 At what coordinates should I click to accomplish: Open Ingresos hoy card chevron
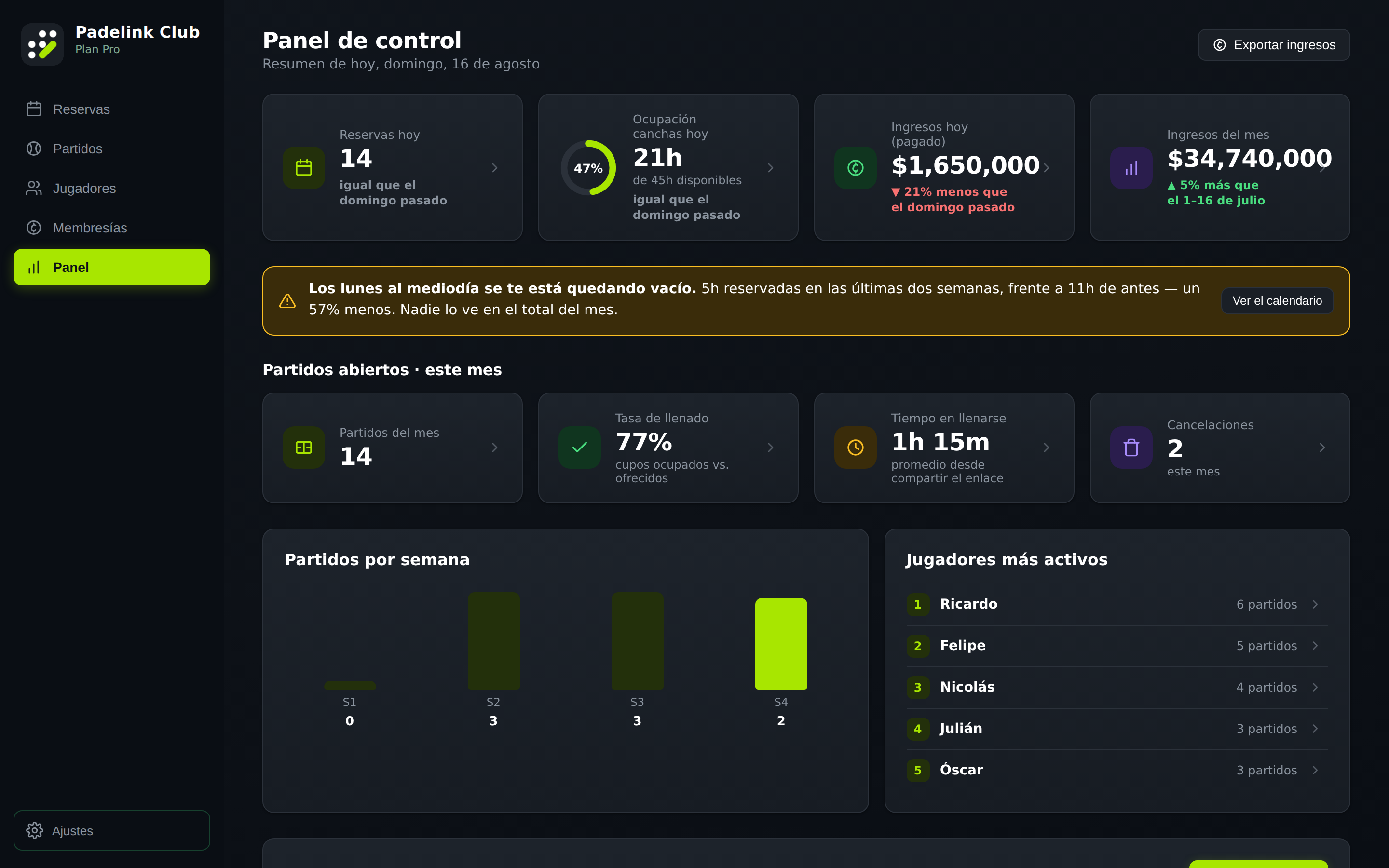(1047, 168)
